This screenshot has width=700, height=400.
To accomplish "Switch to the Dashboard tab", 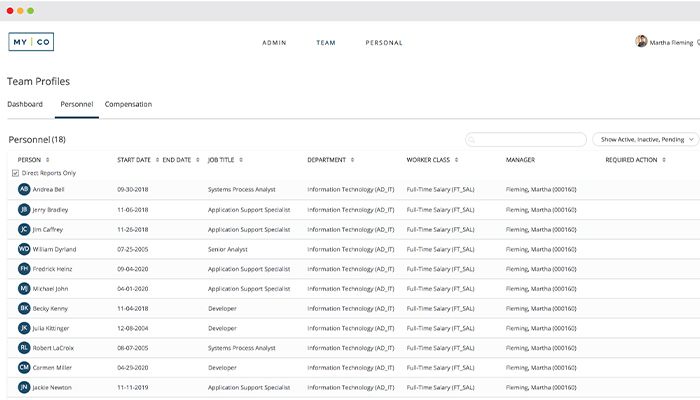I will tap(25, 104).
